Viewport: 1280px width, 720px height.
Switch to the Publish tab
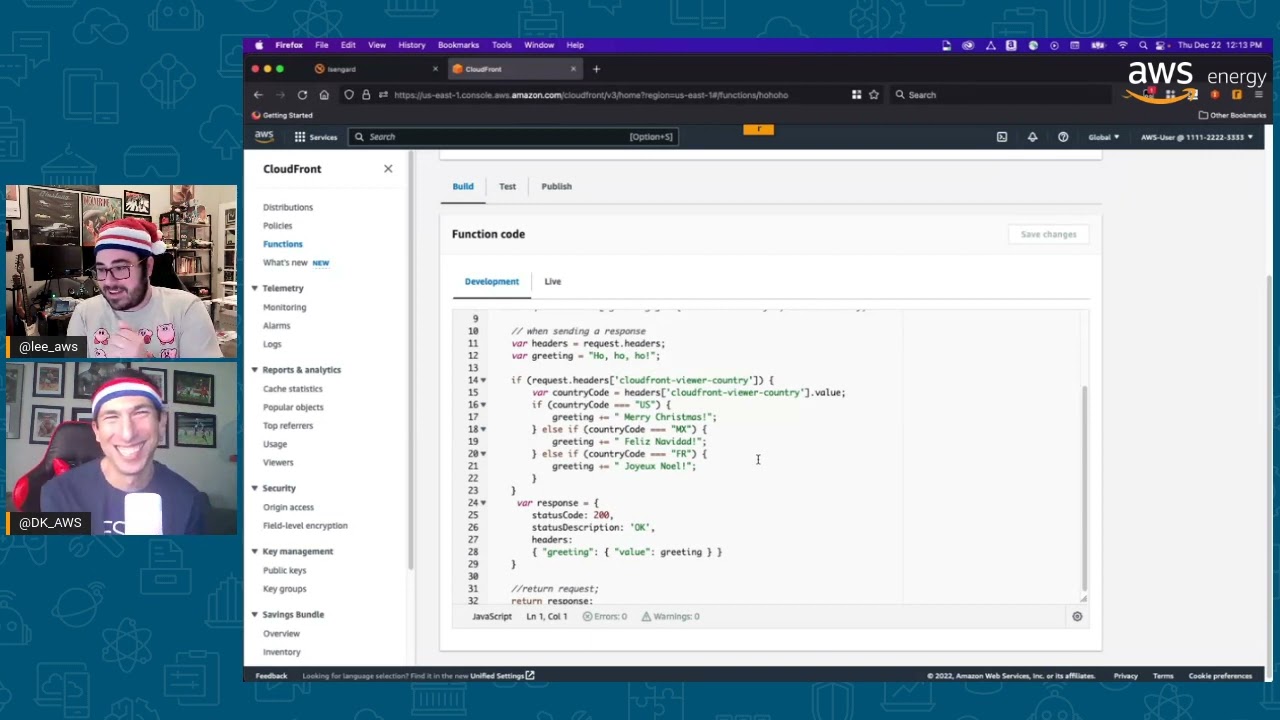click(556, 186)
